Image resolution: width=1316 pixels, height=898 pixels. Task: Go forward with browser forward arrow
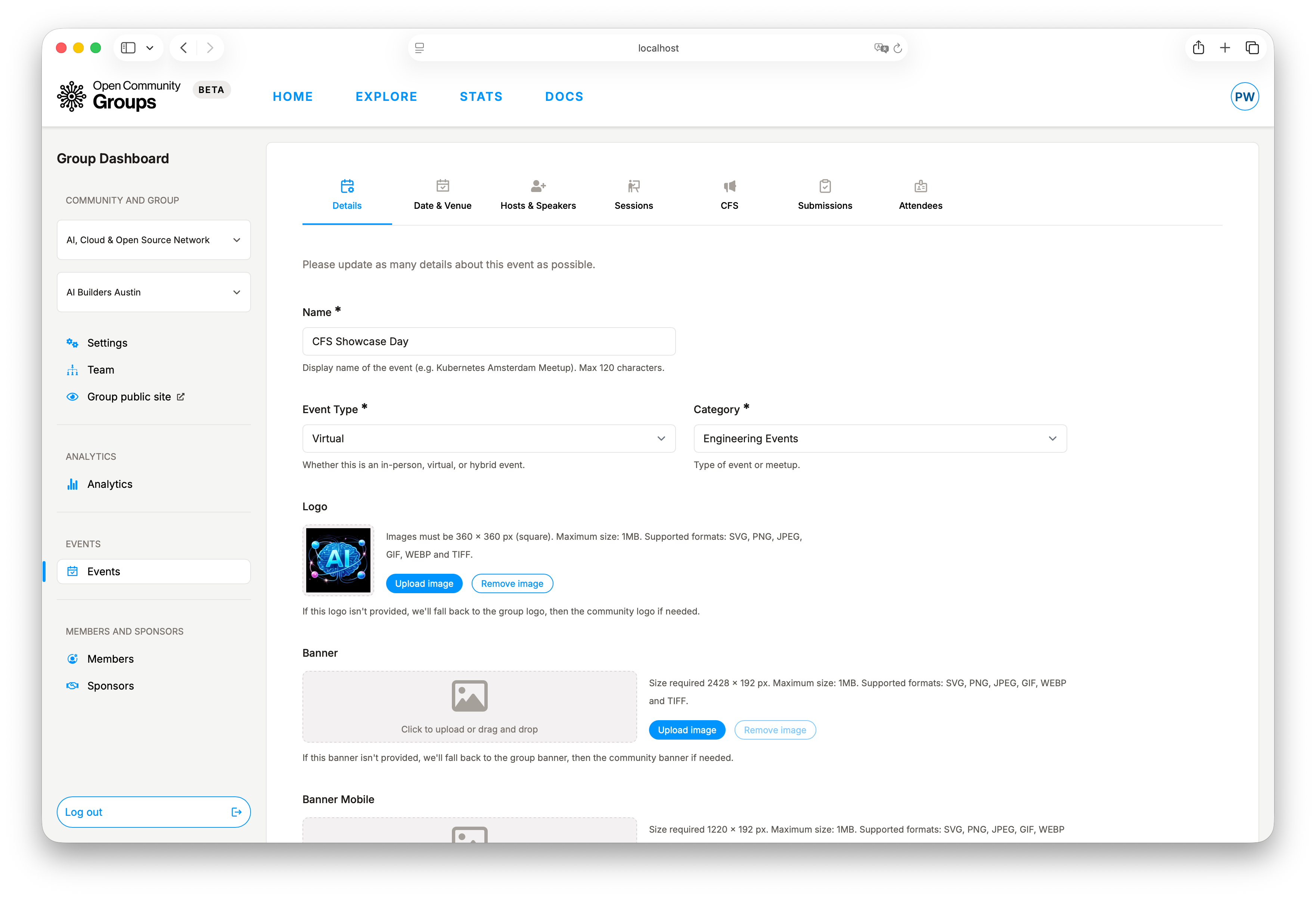pyautogui.click(x=210, y=47)
